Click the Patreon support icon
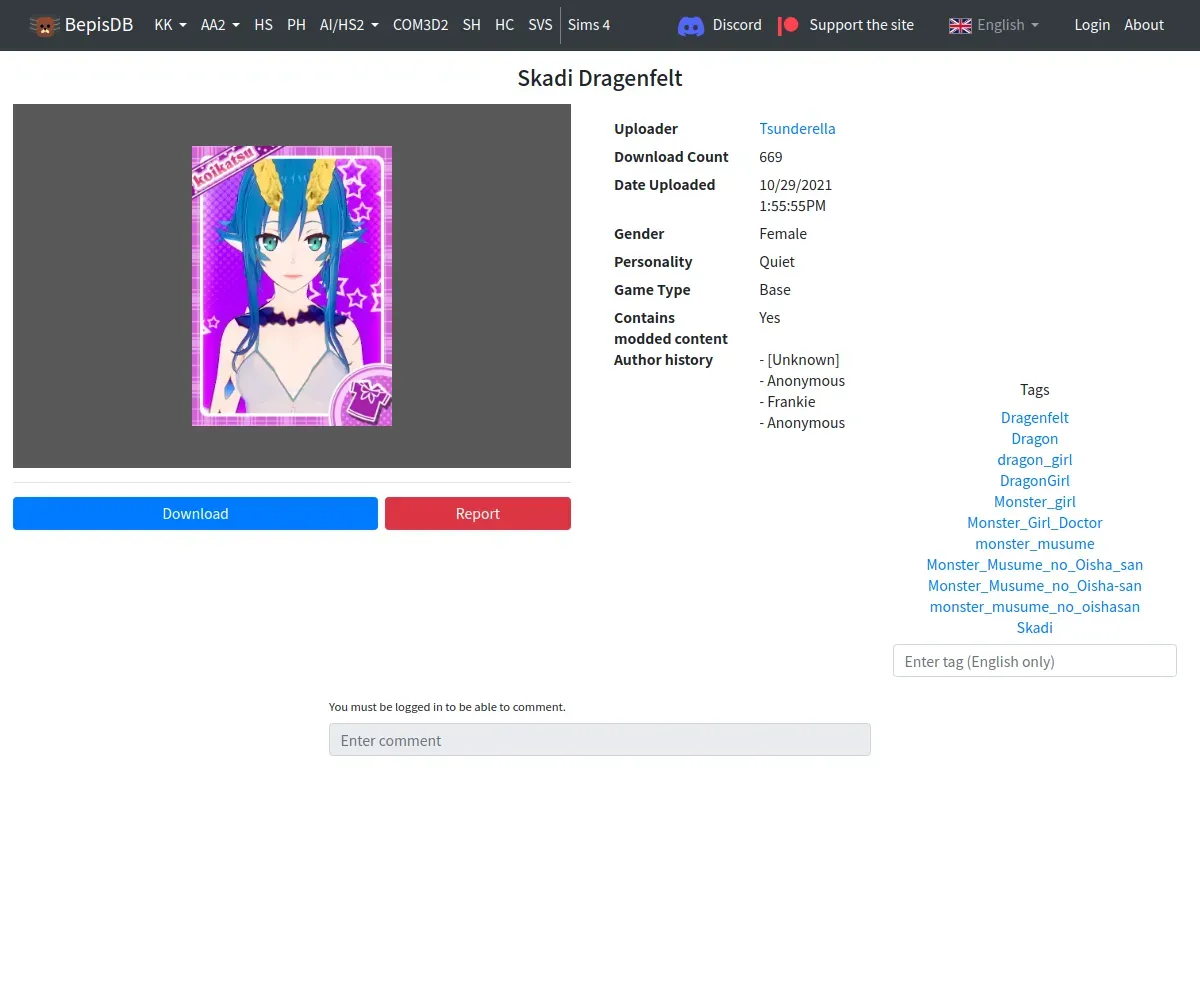The image size is (1200, 1000). (788, 25)
